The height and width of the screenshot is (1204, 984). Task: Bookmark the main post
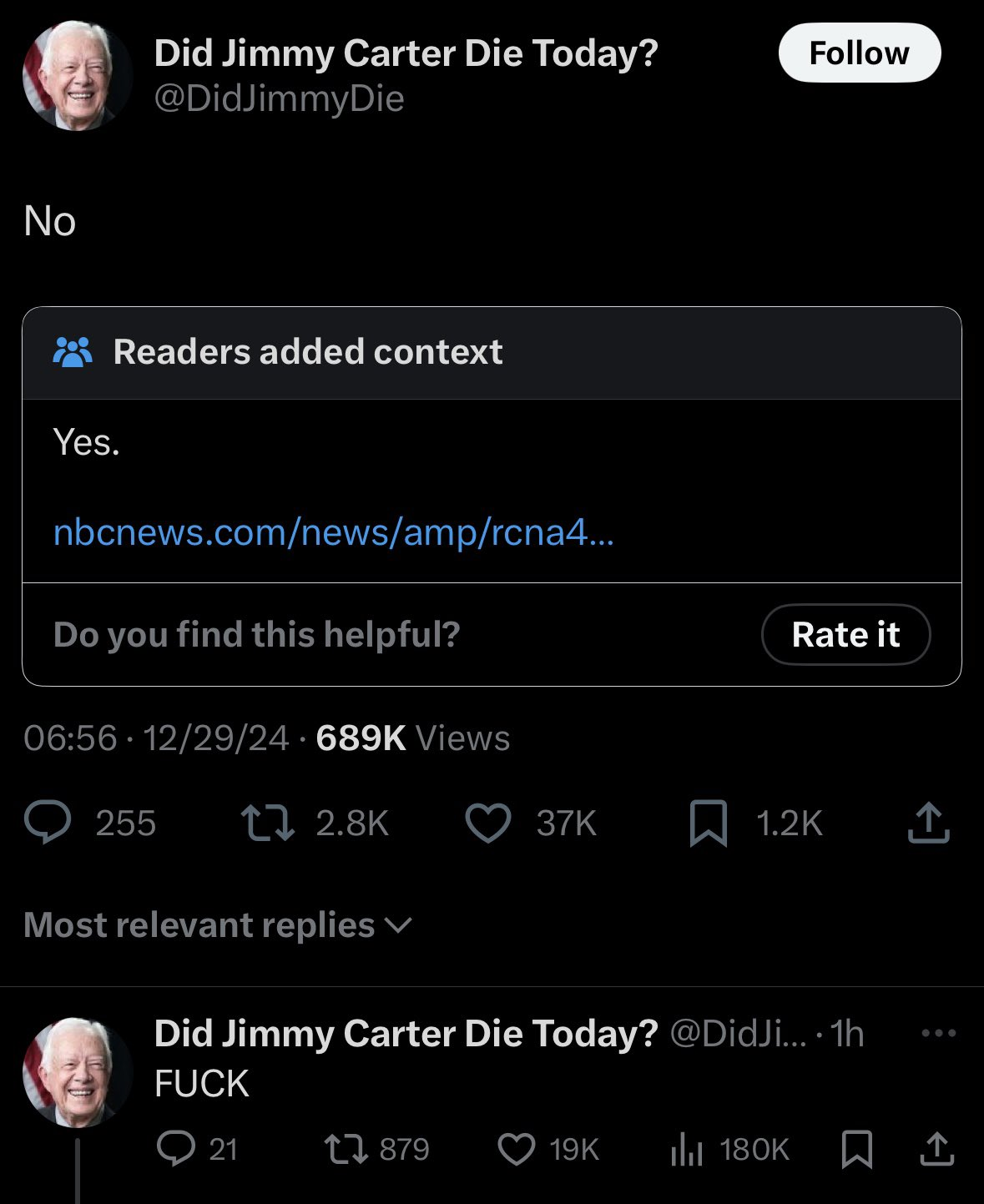point(709,823)
